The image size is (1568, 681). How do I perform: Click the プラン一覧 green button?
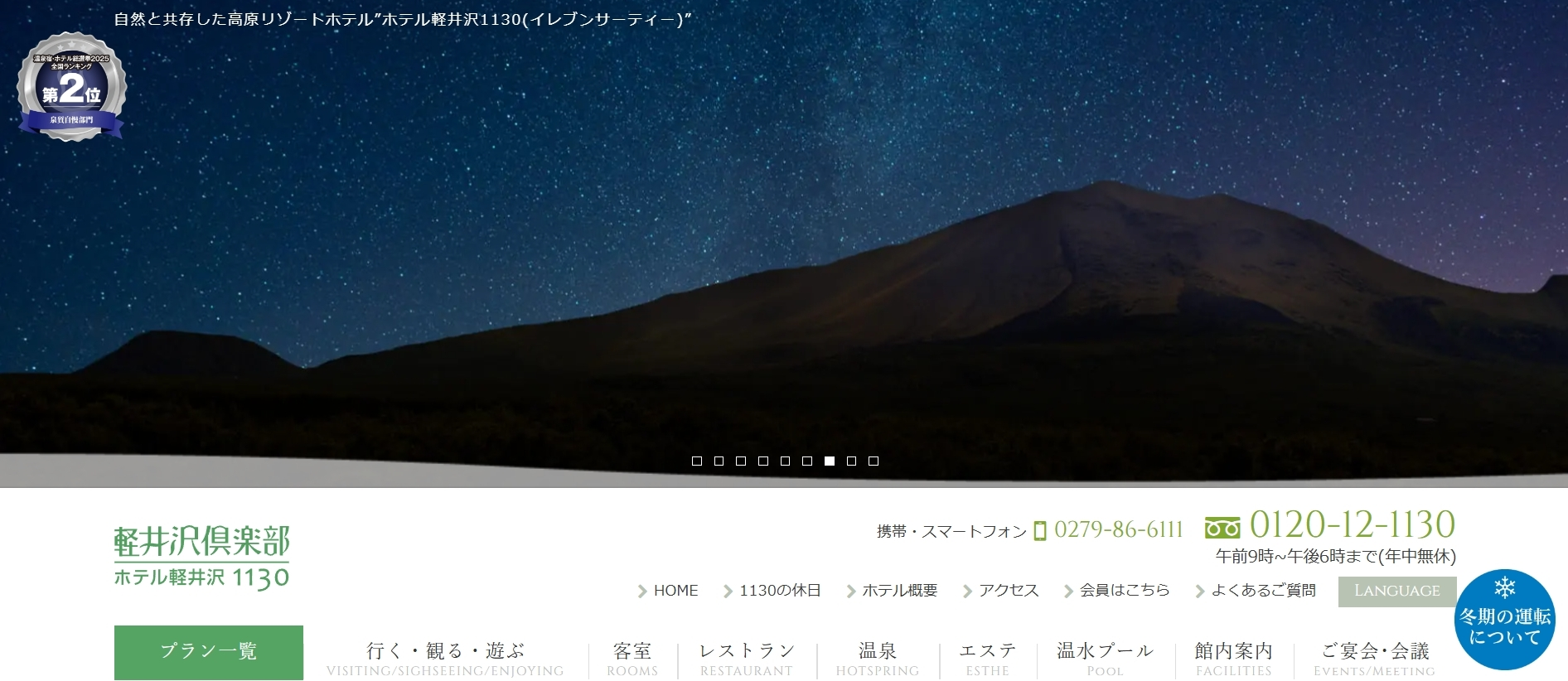point(209,652)
